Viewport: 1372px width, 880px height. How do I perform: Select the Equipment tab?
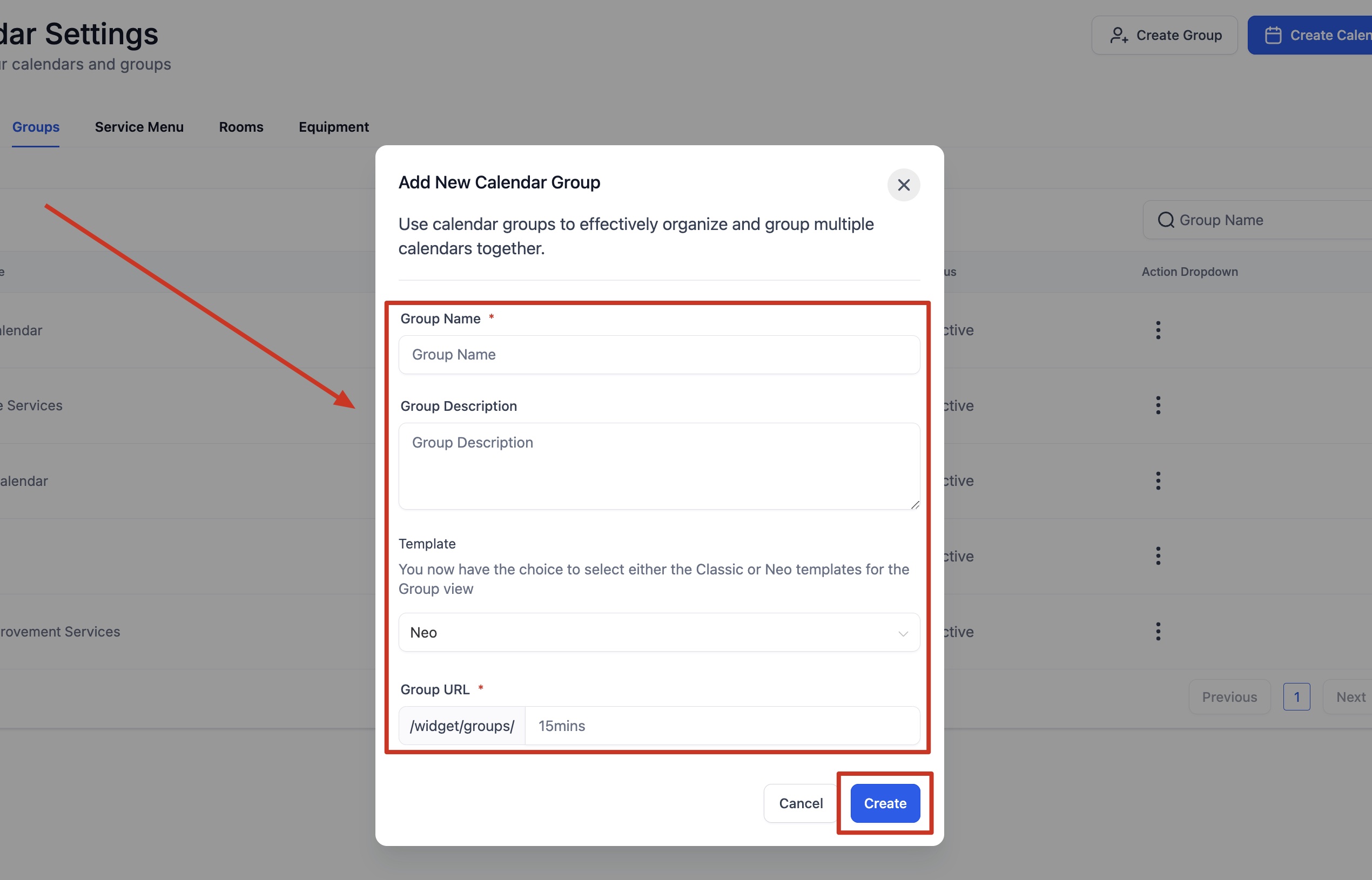click(333, 127)
